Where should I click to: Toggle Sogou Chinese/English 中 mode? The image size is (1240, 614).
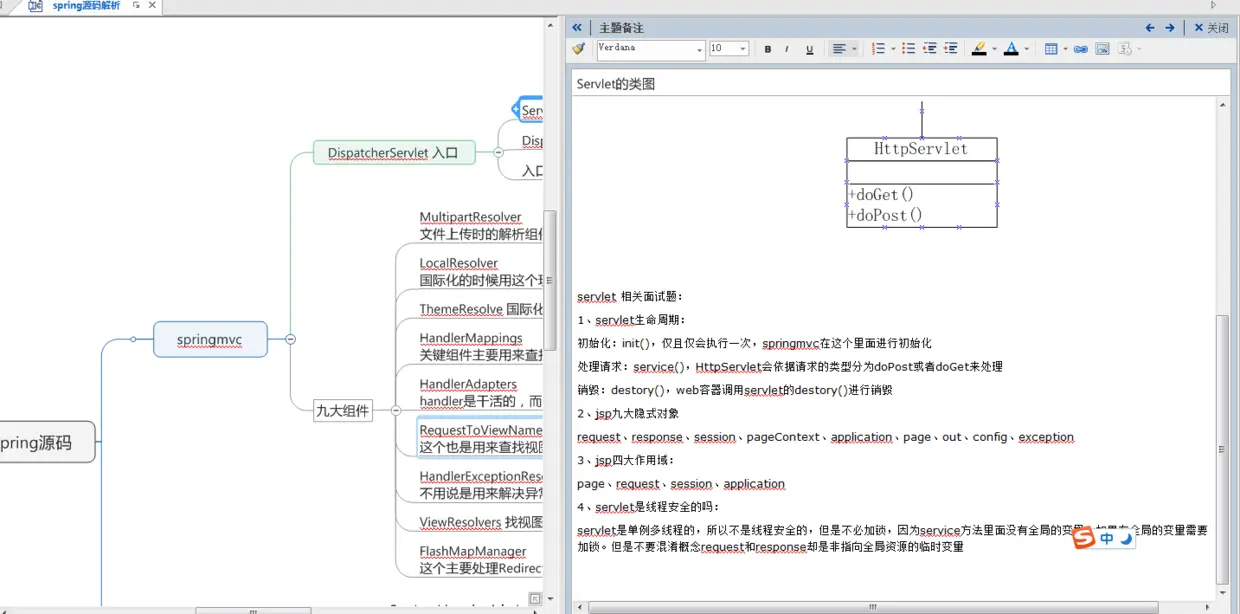click(1107, 538)
